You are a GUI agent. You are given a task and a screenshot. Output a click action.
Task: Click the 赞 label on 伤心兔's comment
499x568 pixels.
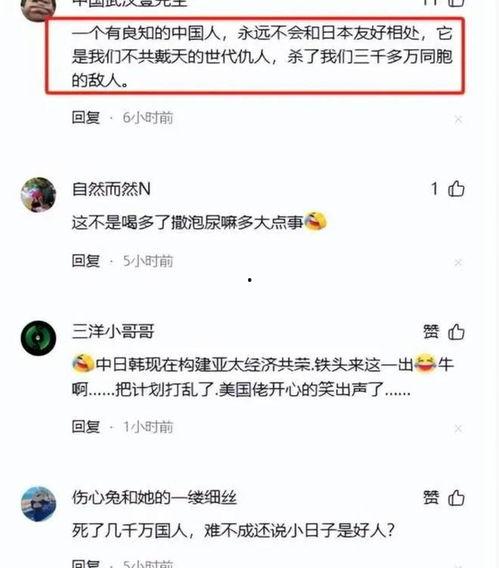pos(431,497)
